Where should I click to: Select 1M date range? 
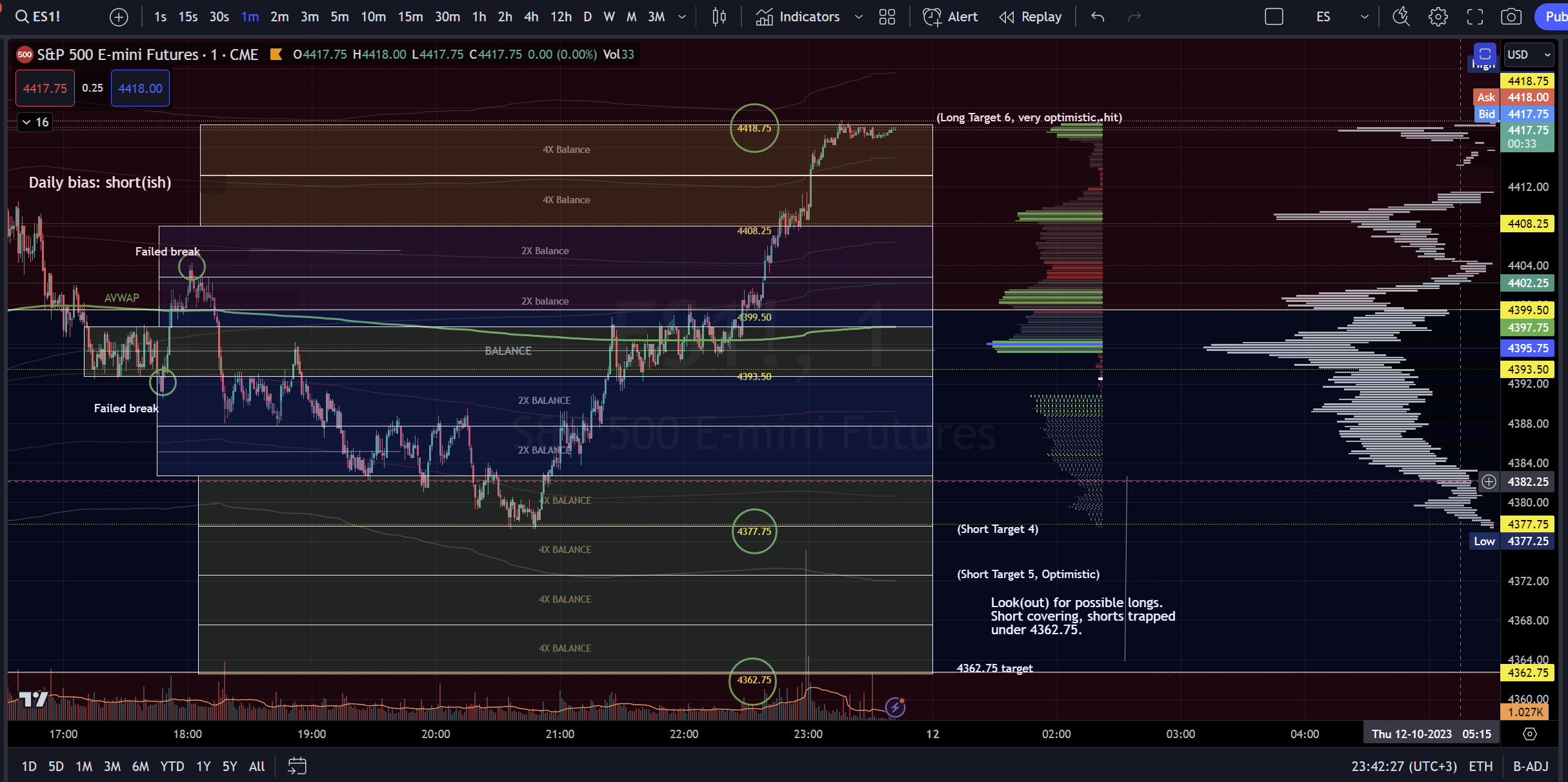[84, 767]
